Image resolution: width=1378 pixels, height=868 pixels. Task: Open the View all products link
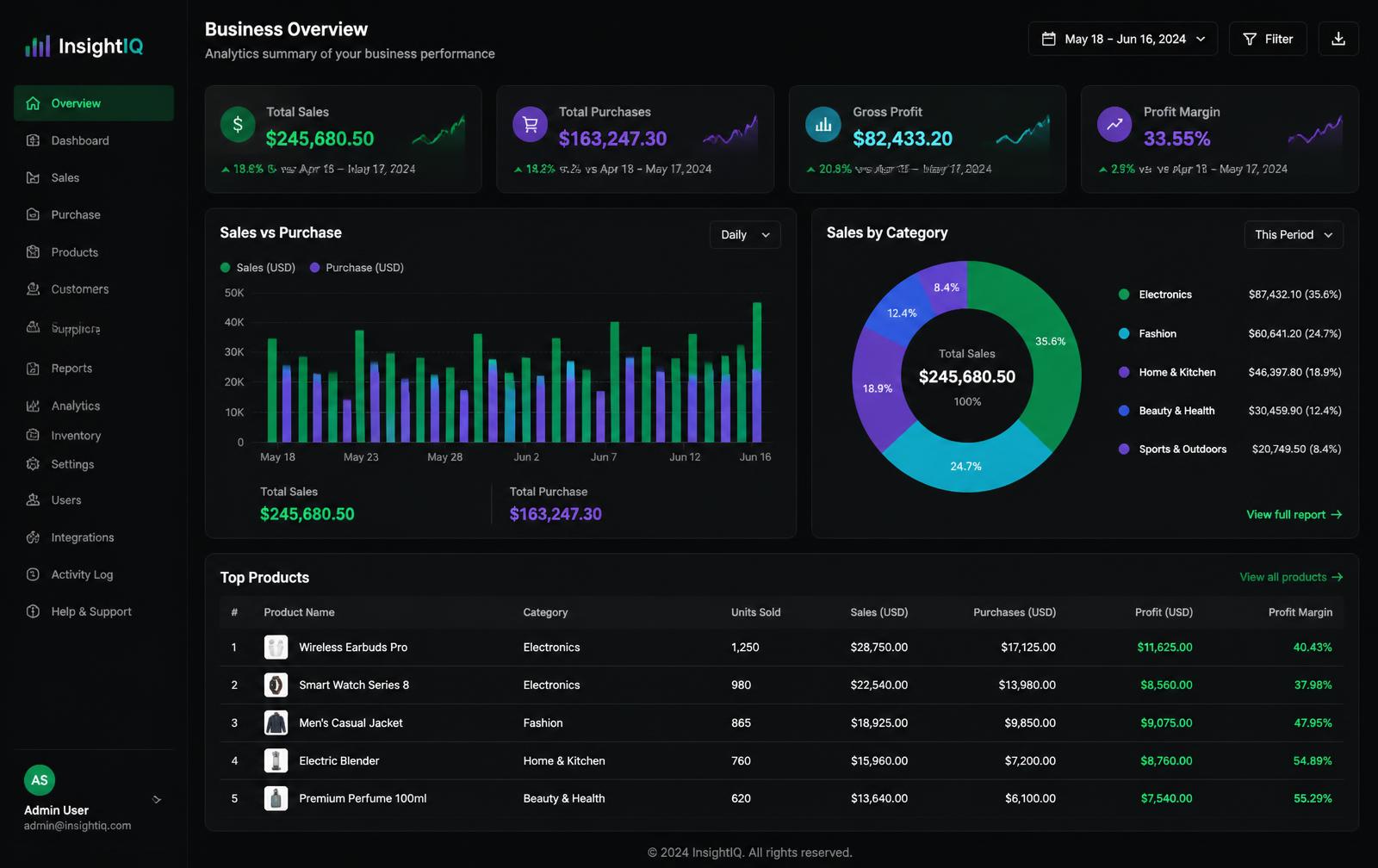coord(1291,577)
